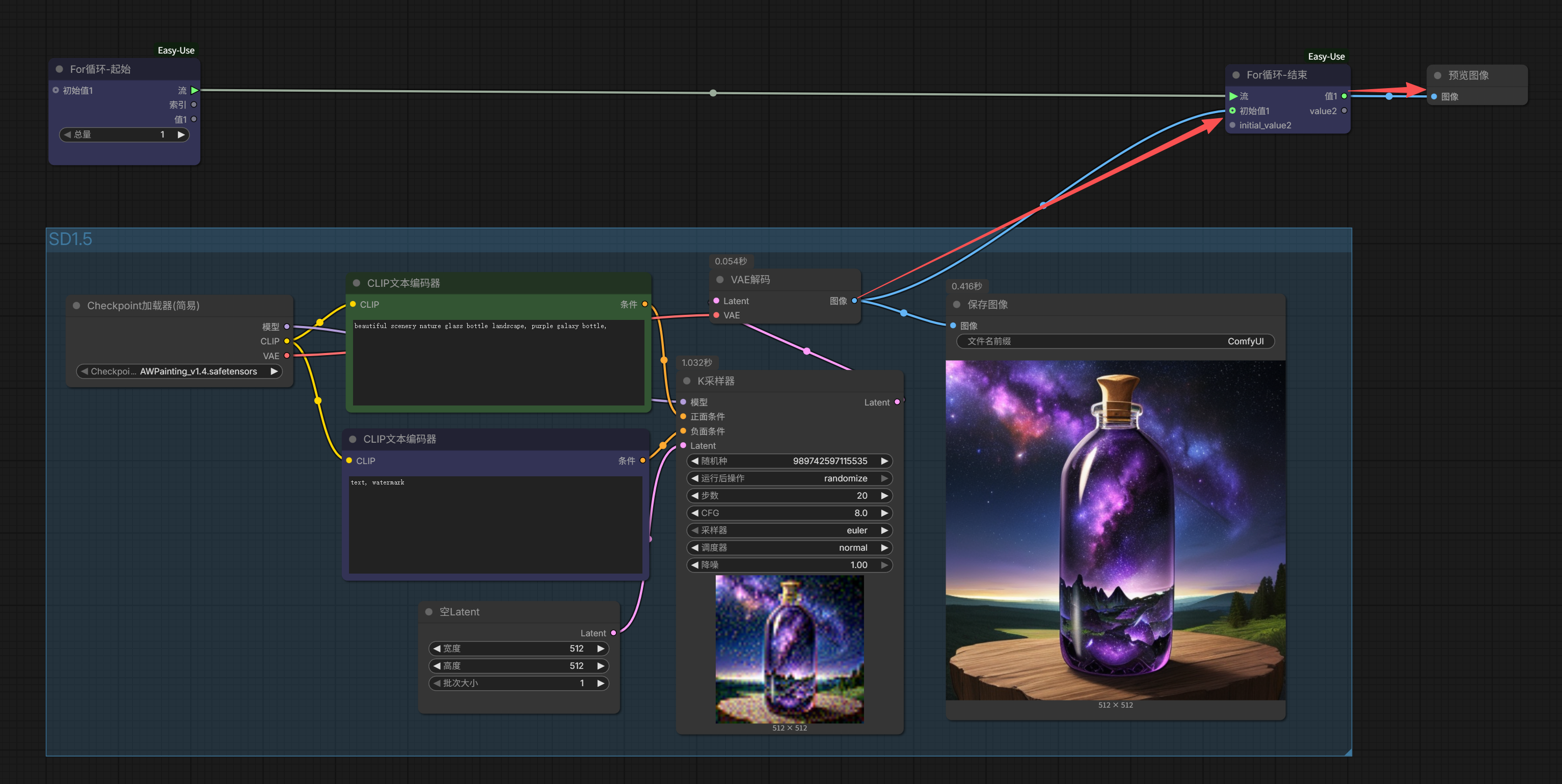Increase 步数 with its right arrow
This screenshot has width=1562, height=784.
[x=884, y=496]
